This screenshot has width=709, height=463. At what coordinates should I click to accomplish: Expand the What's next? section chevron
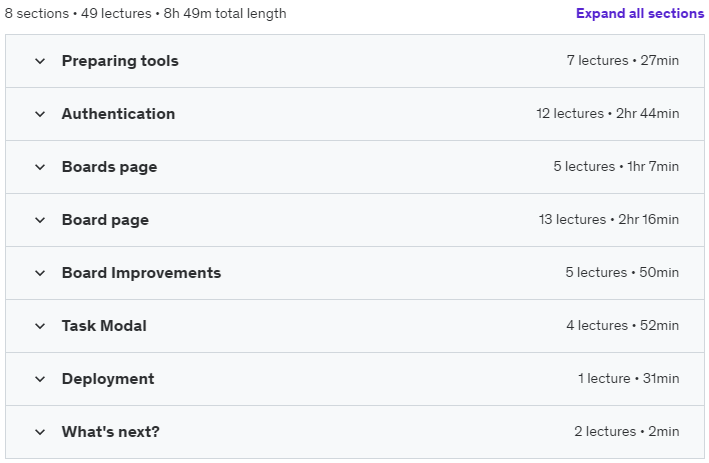(40, 432)
